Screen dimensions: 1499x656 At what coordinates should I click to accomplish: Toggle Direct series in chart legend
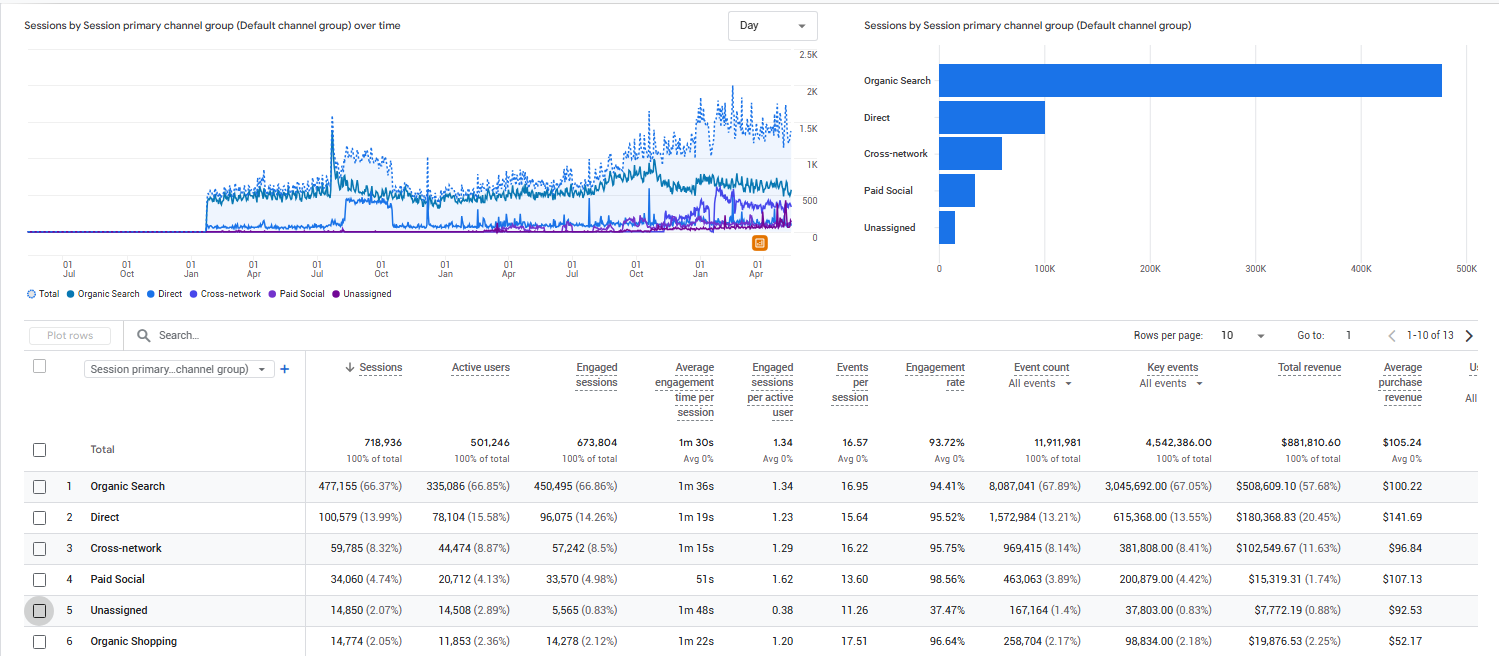[164, 294]
